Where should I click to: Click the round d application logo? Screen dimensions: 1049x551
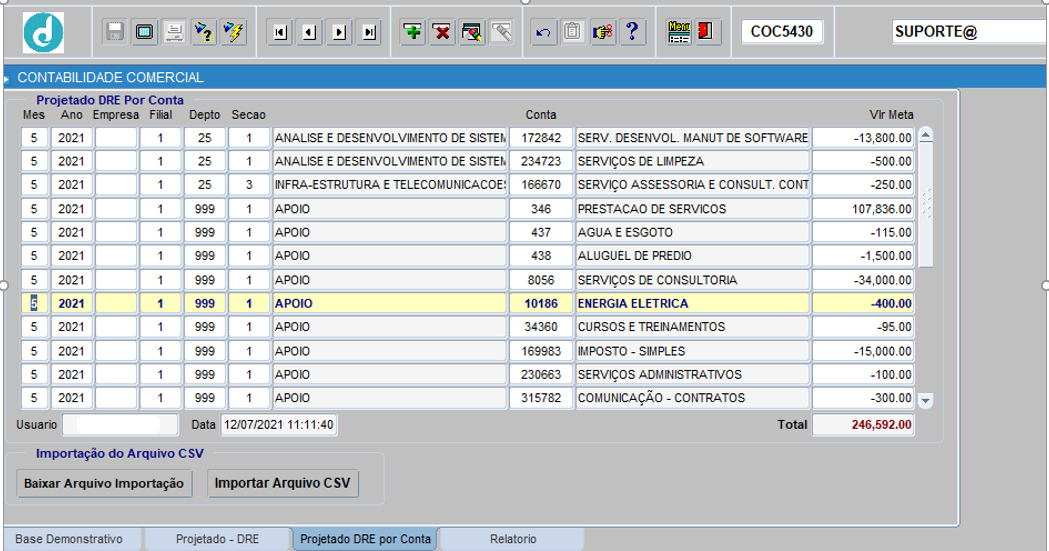[x=43, y=32]
